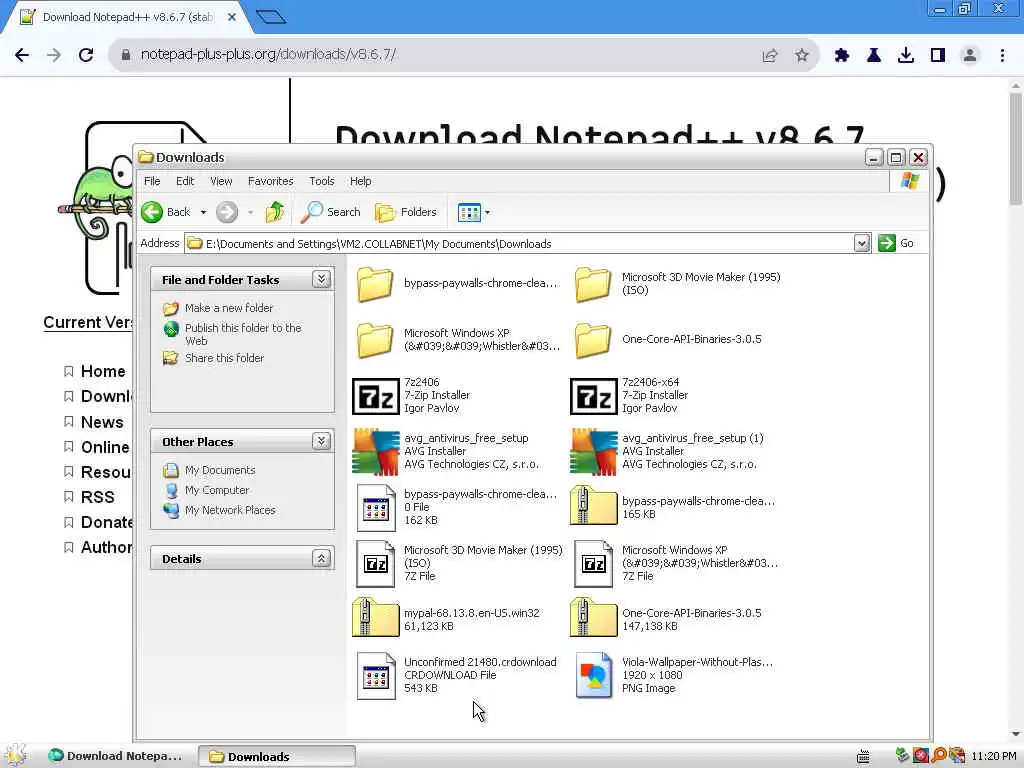This screenshot has width=1024, height=768.
Task: Select Microsoft 3D Movie Maker (1995) folder
Action: (593, 283)
